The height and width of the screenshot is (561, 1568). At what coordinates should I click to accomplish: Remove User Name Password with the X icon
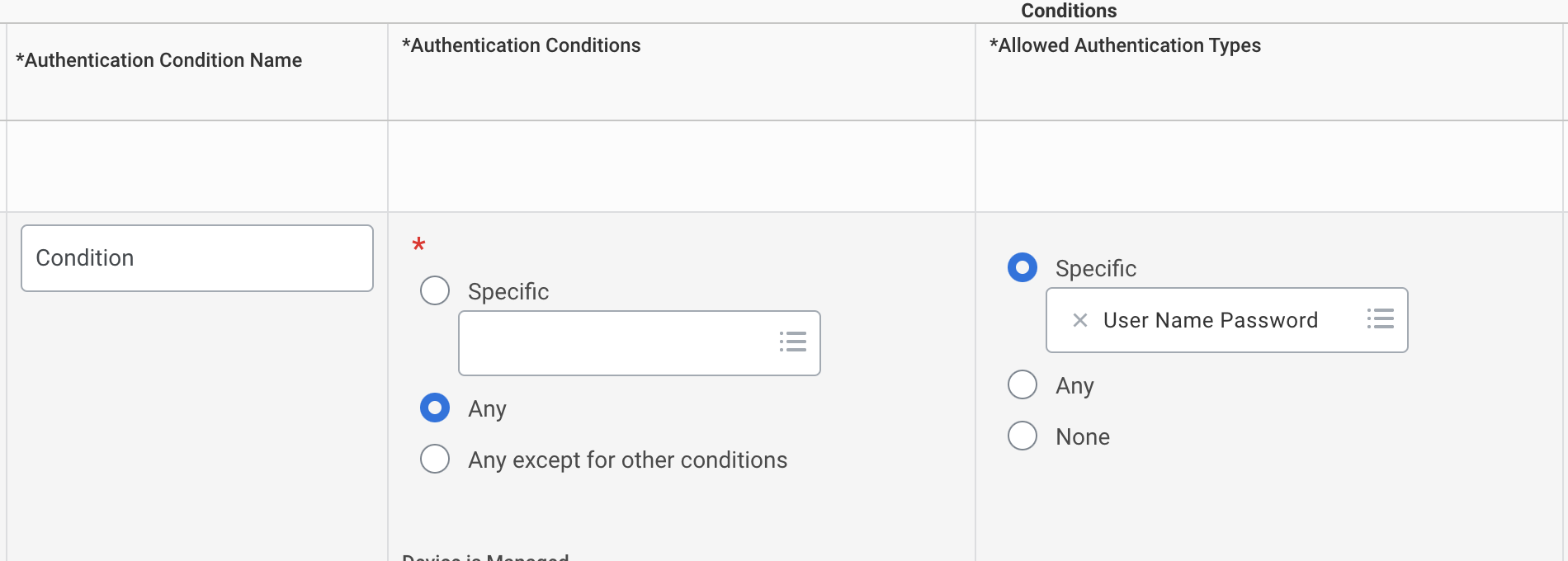pos(1079,320)
